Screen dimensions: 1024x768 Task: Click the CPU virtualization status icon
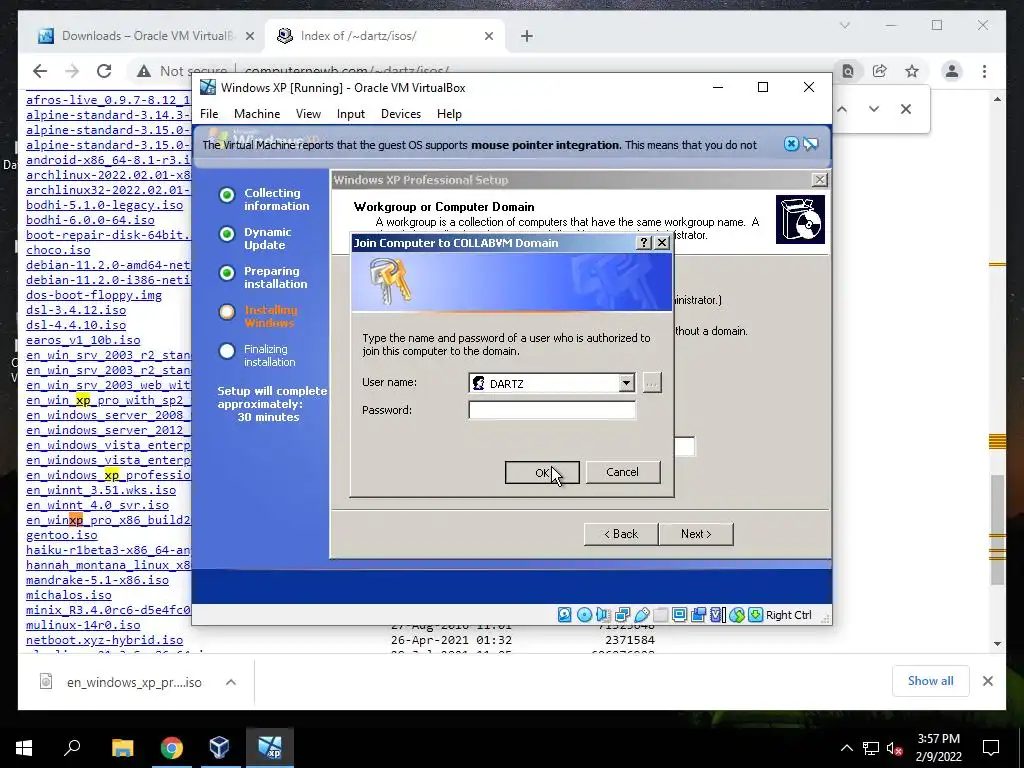coord(717,615)
